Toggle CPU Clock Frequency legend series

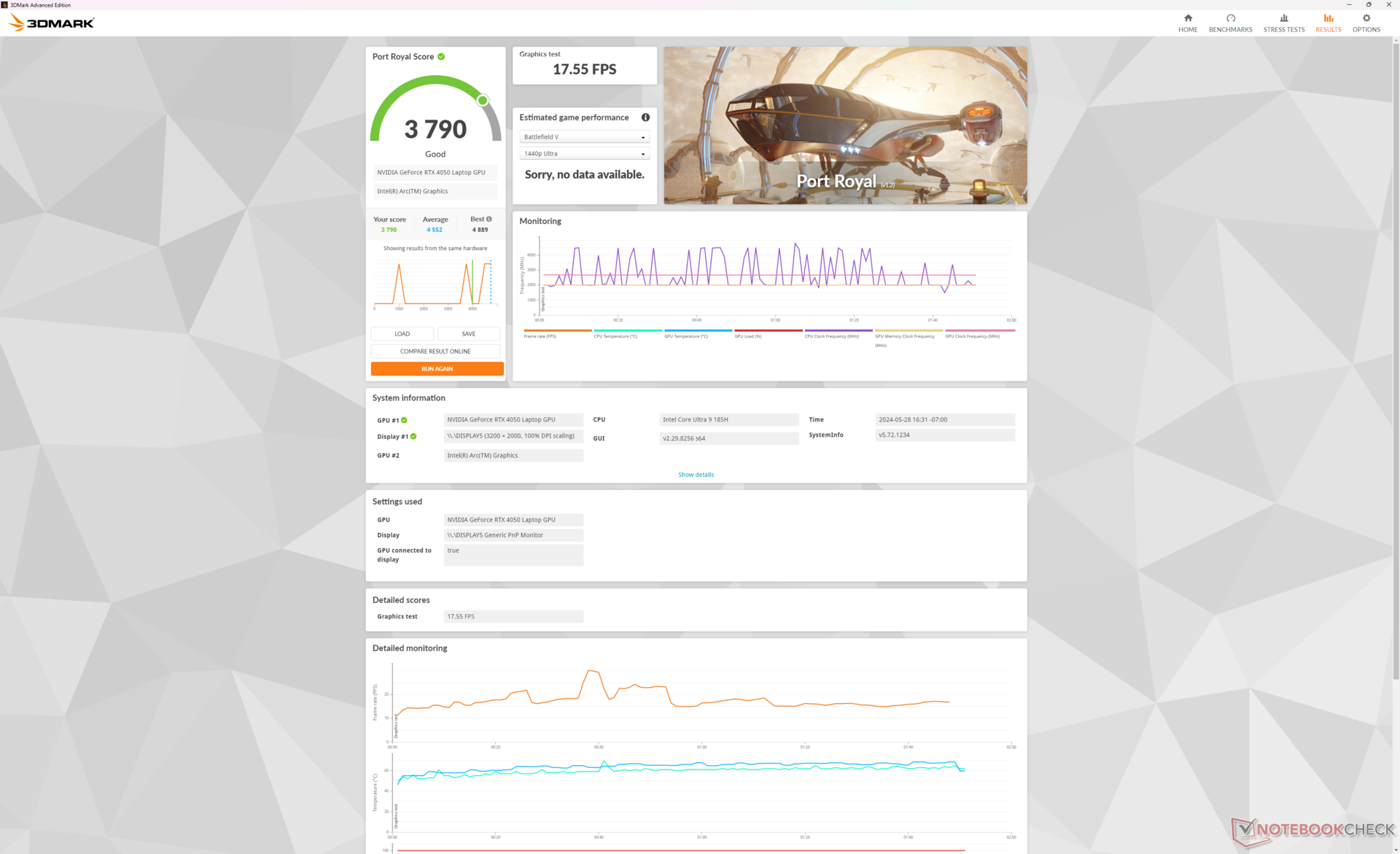(831, 336)
